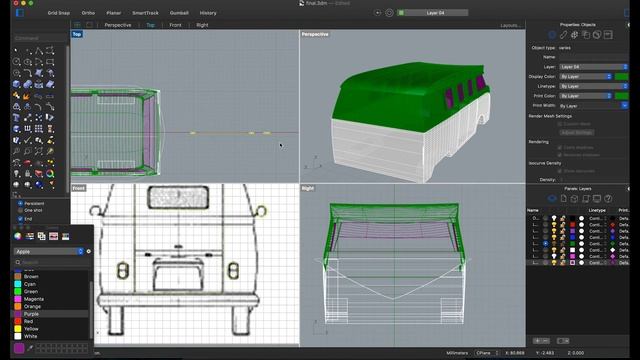This screenshot has width=640, height=360.
Task: Select the Zoom Extents tool
Action: tap(39, 151)
